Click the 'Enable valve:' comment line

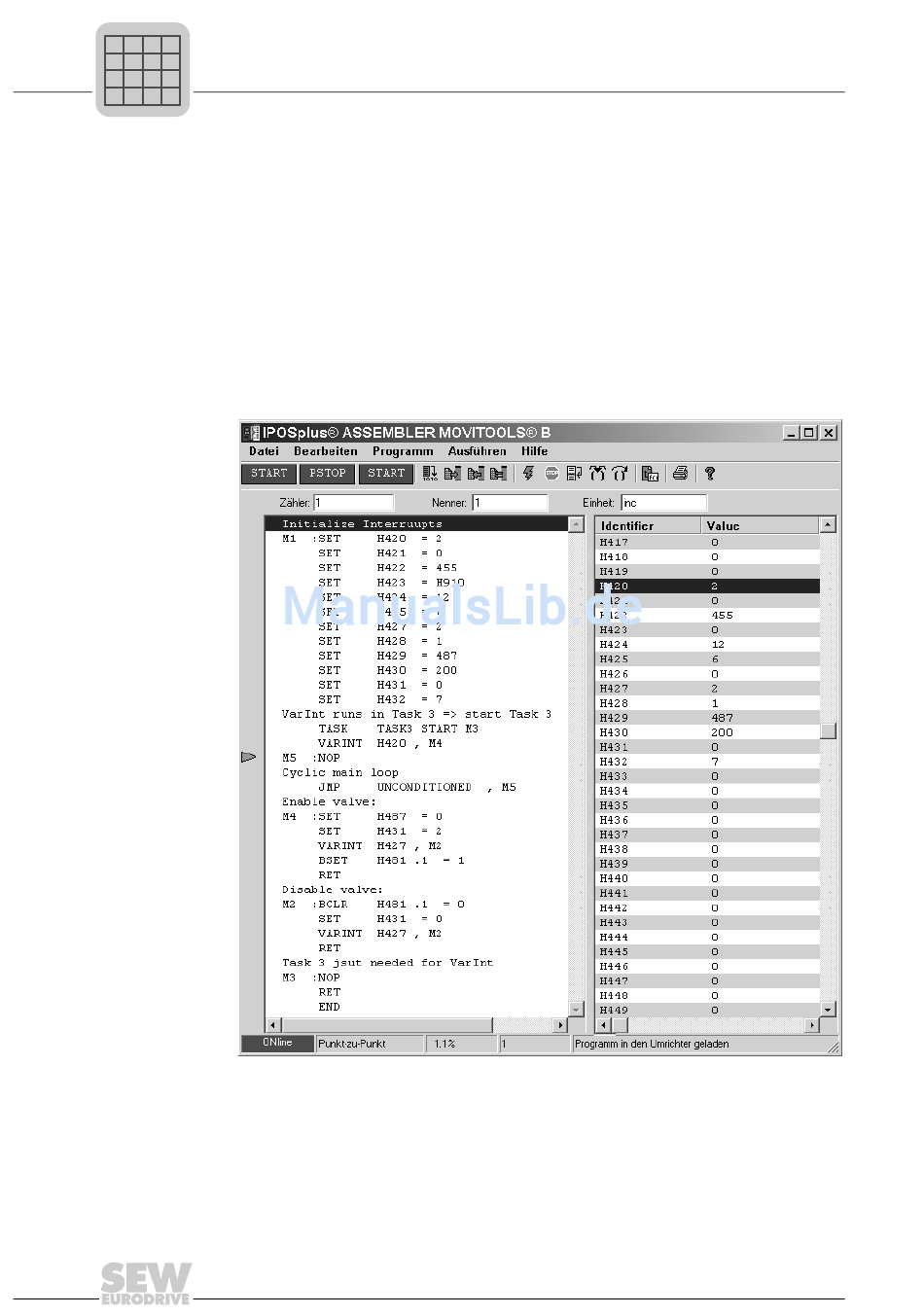coord(329,801)
